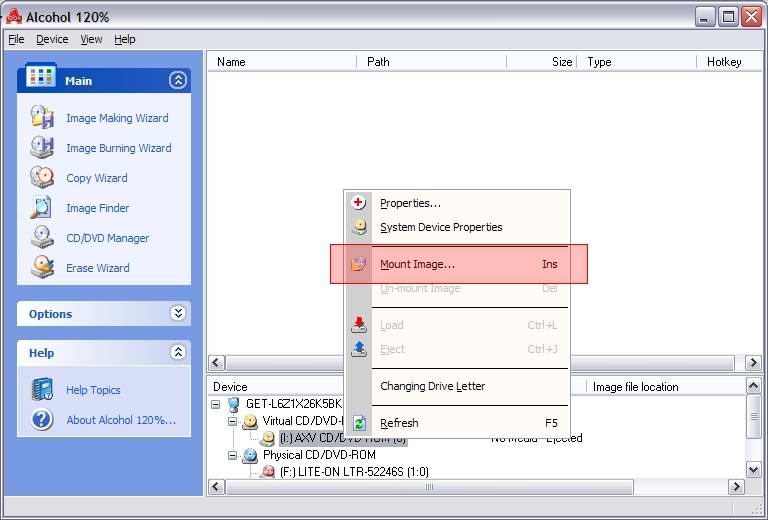Image resolution: width=768 pixels, height=520 pixels.
Task: Select System Device Properties menu entry
Action: (x=459, y=227)
